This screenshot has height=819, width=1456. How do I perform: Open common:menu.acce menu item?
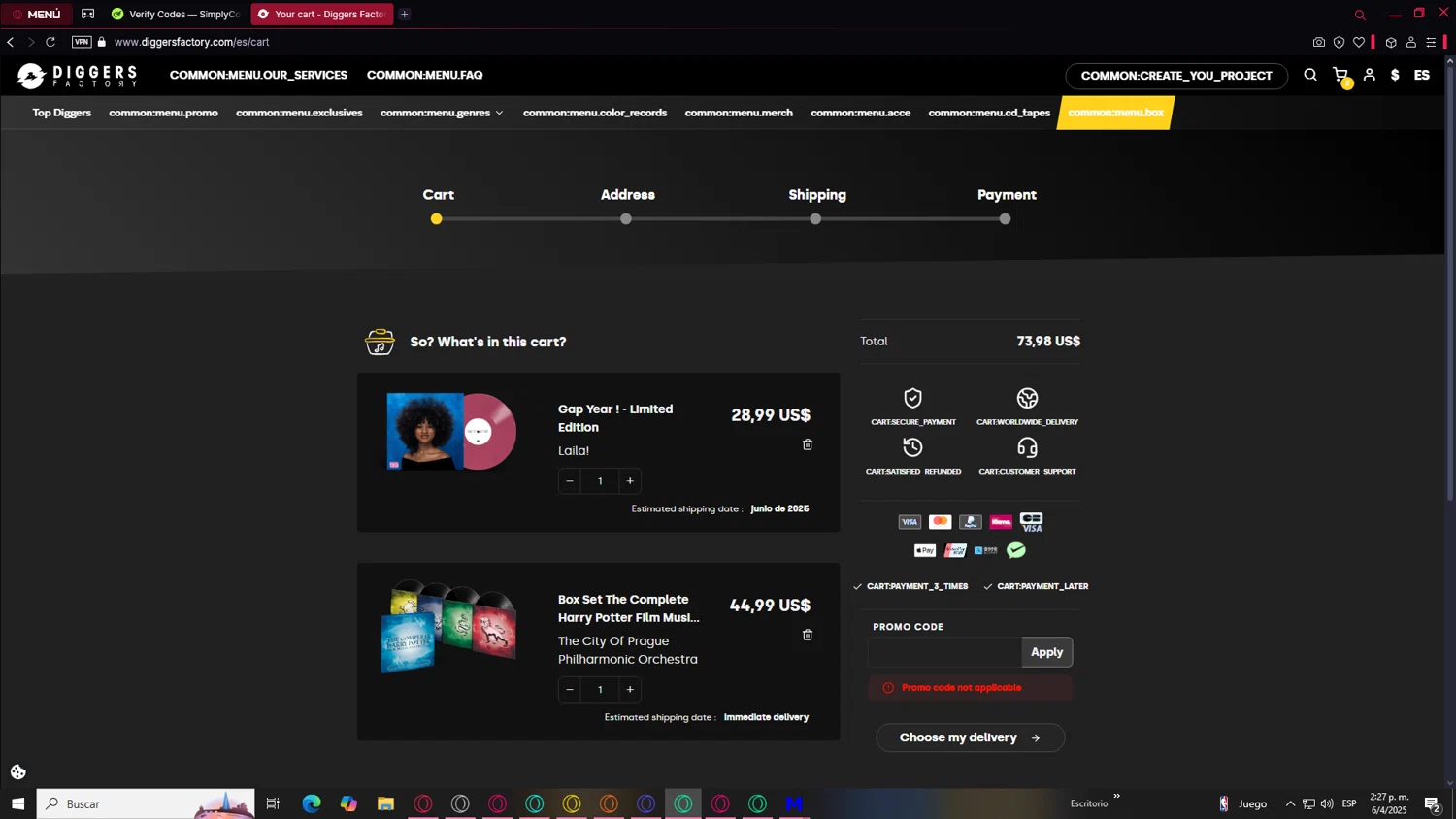tap(860, 113)
